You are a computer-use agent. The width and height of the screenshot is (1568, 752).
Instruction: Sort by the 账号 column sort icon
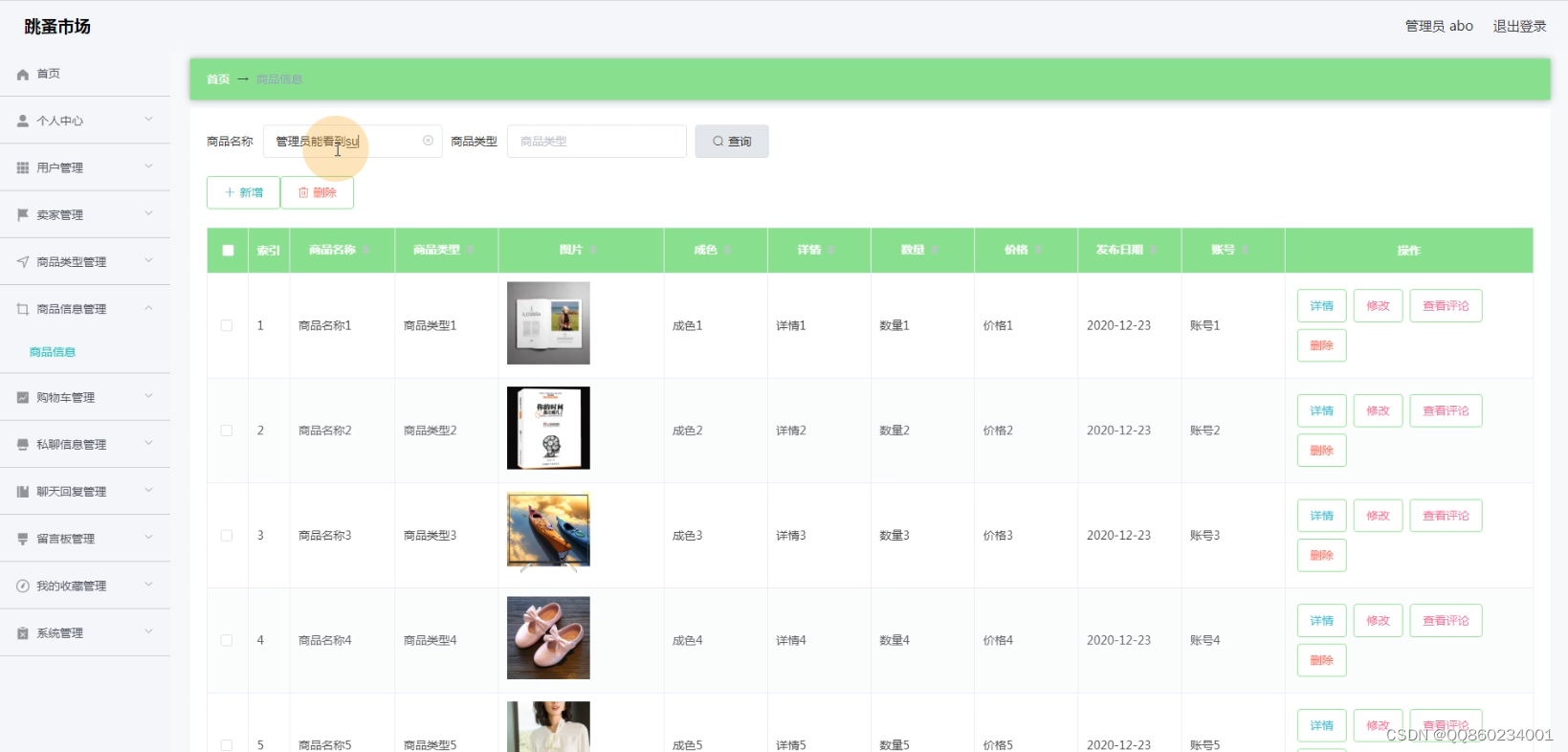1244,250
